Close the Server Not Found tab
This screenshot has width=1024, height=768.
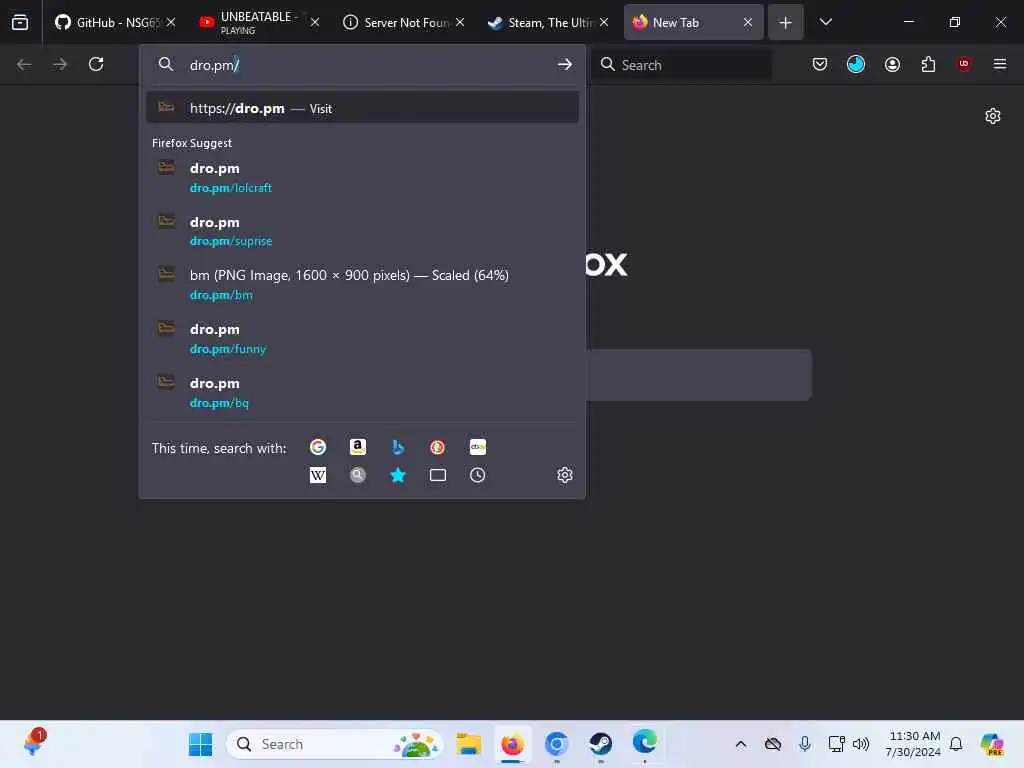(x=460, y=22)
